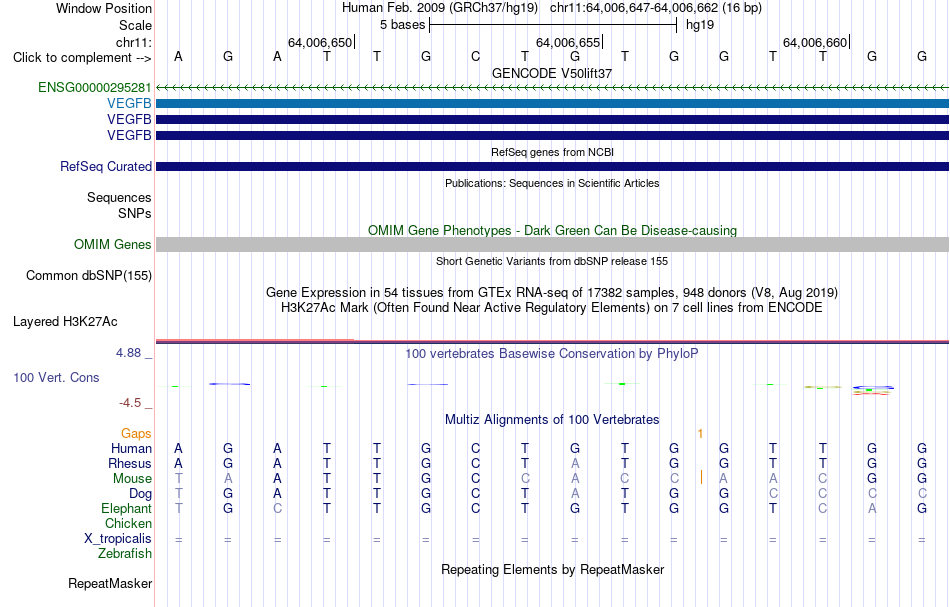Viewport: 950px width, 607px height.
Task: Click the orange insertion bar in Mouse row
Action: pyautogui.click(x=701, y=477)
